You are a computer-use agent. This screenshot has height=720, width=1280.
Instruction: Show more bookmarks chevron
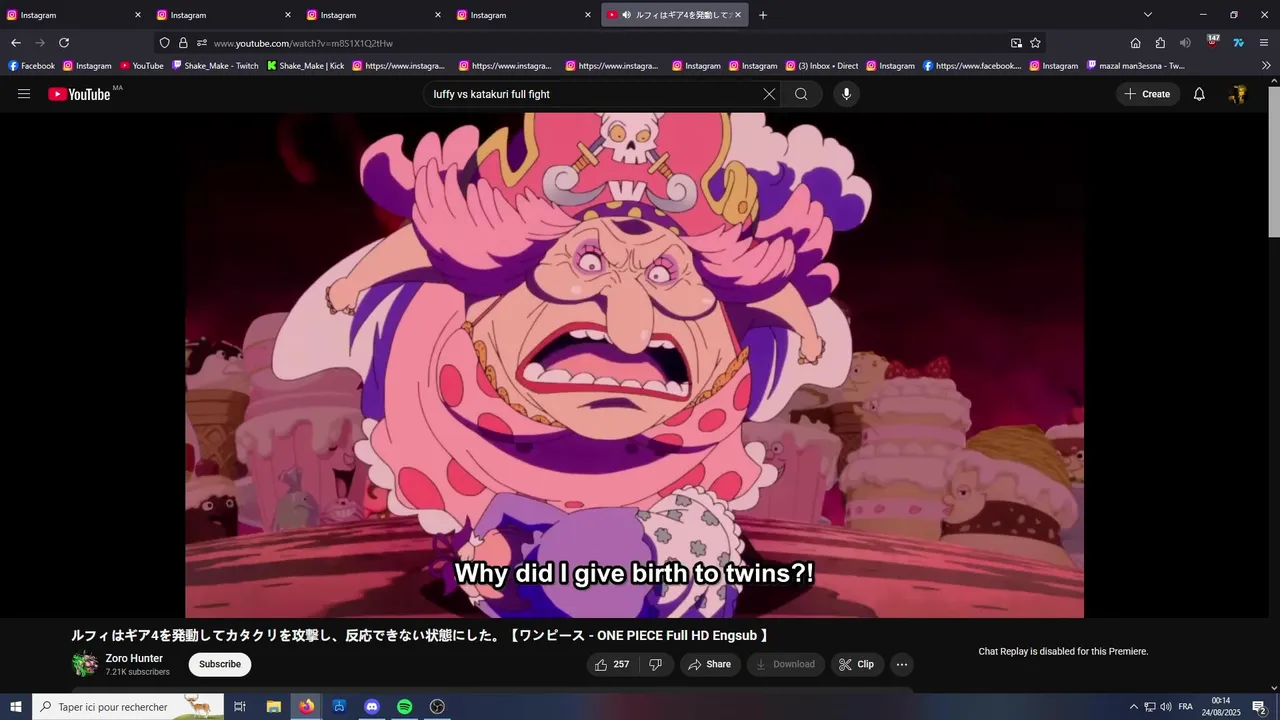click(x=1266, y=66)
